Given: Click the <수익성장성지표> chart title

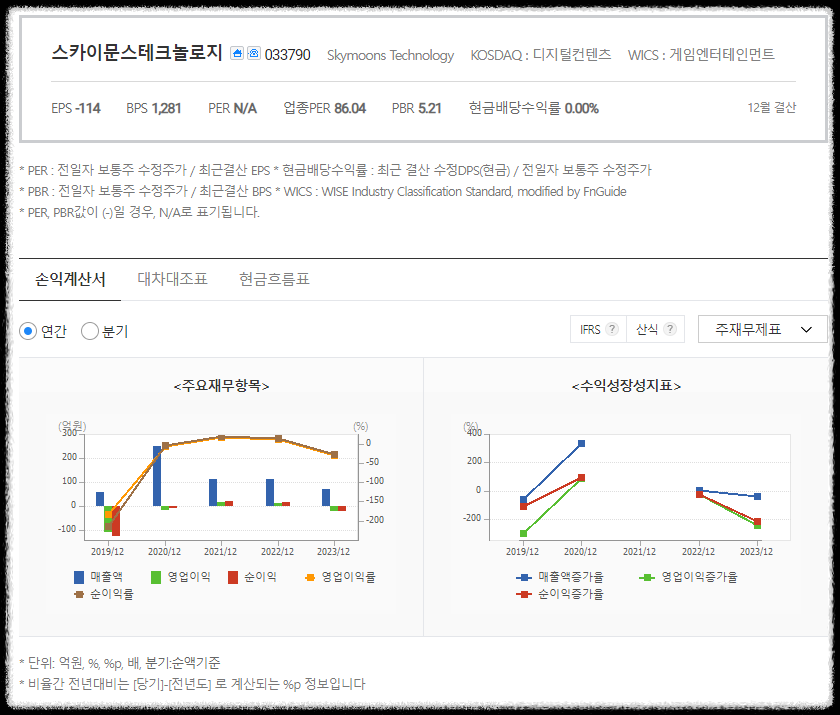Looking at the screenshot, I should click(626, 386).
